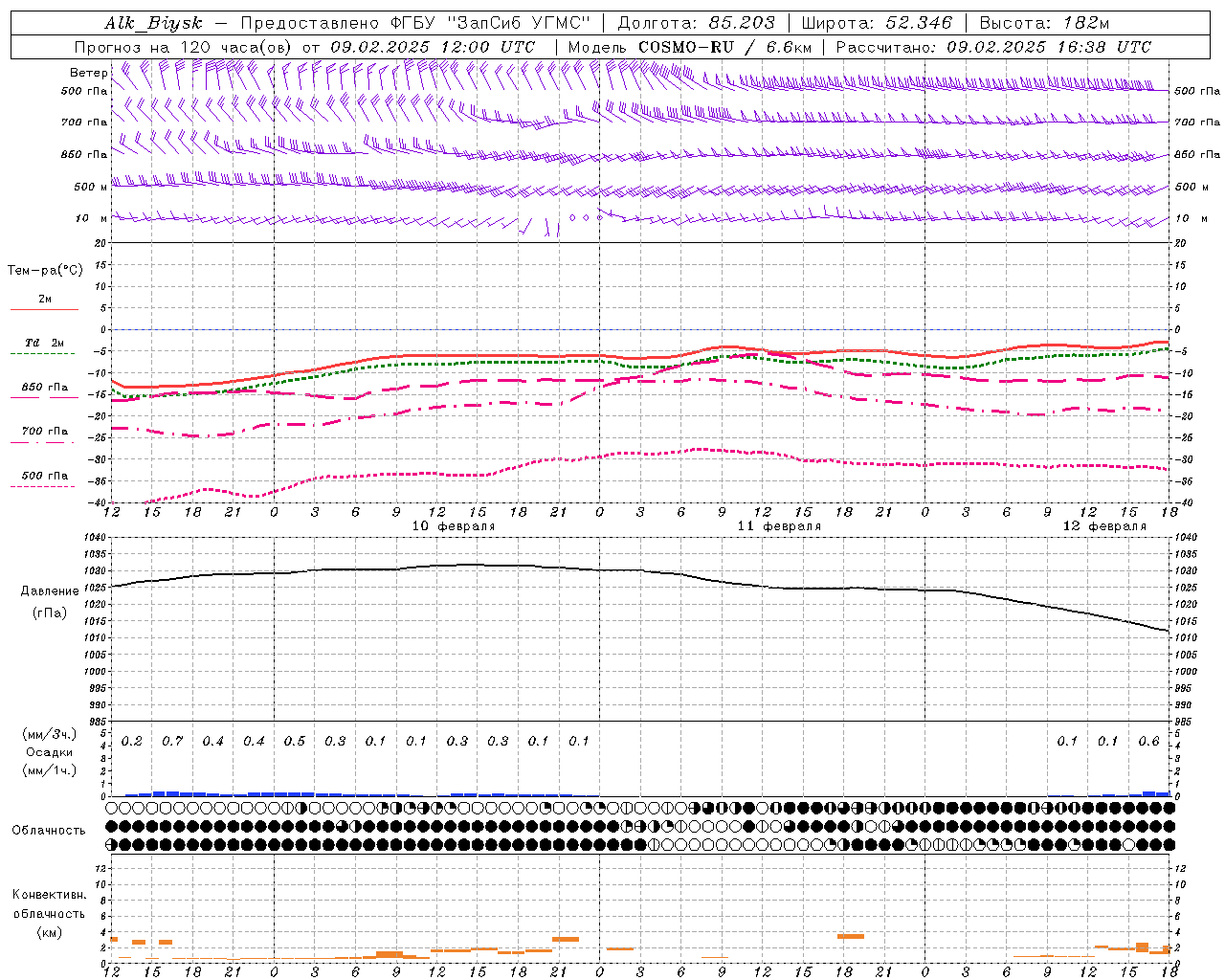Click the Ветер wind panel label
Viewport: 1225px width, 980px height.
(x=88, y=73)
